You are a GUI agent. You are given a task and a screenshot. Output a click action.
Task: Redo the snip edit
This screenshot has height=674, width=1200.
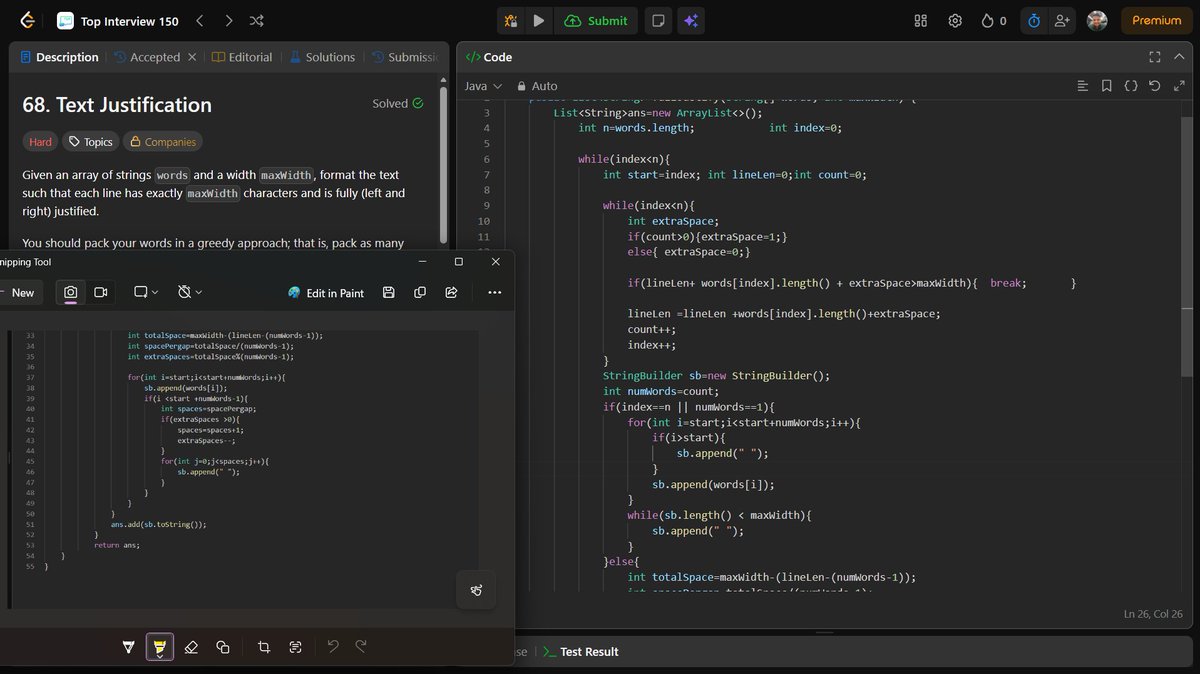[x=361, y=647]
